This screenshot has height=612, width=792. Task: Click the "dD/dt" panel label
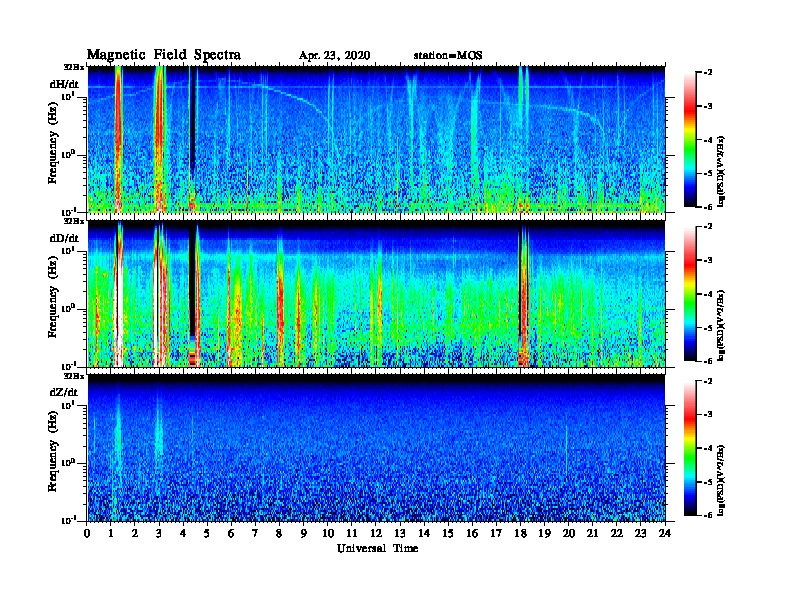click(x=64, y=238)
